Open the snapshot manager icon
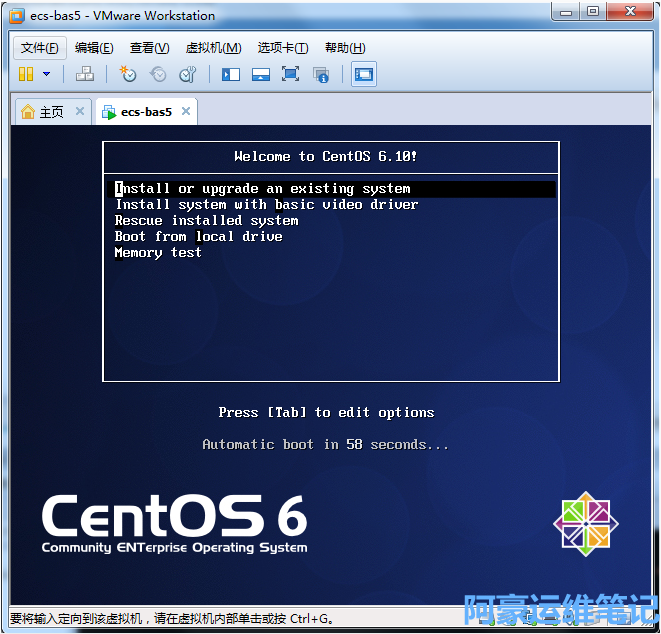This screenshot has height=634, width=661. tap(187, 74)
